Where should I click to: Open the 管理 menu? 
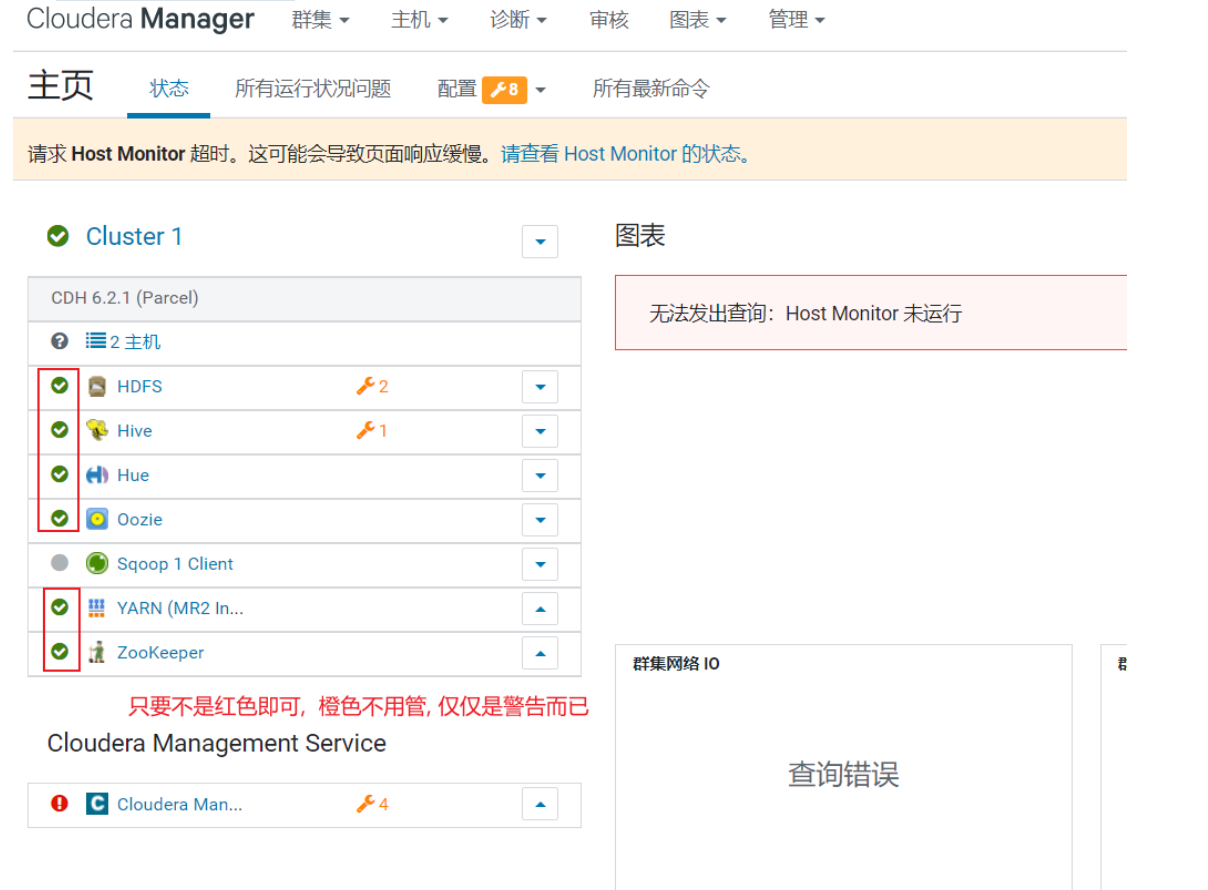(796, 20)
